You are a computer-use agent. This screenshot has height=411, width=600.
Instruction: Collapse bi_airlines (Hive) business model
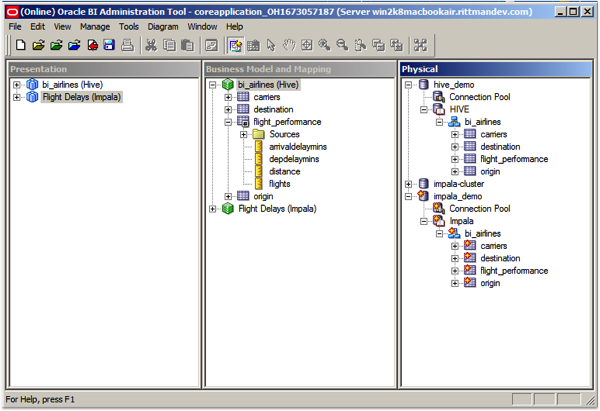point(212,85)
